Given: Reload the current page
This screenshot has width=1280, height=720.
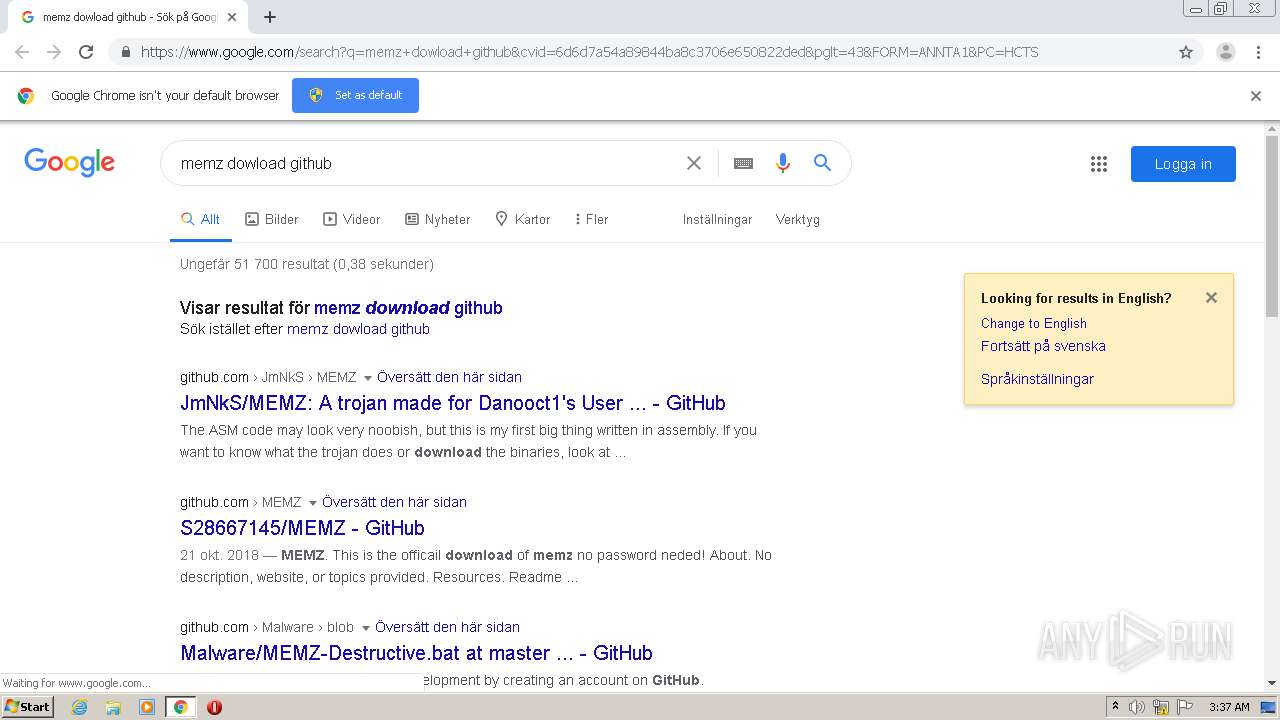Looking at the screenshot, I should point(86,52).
